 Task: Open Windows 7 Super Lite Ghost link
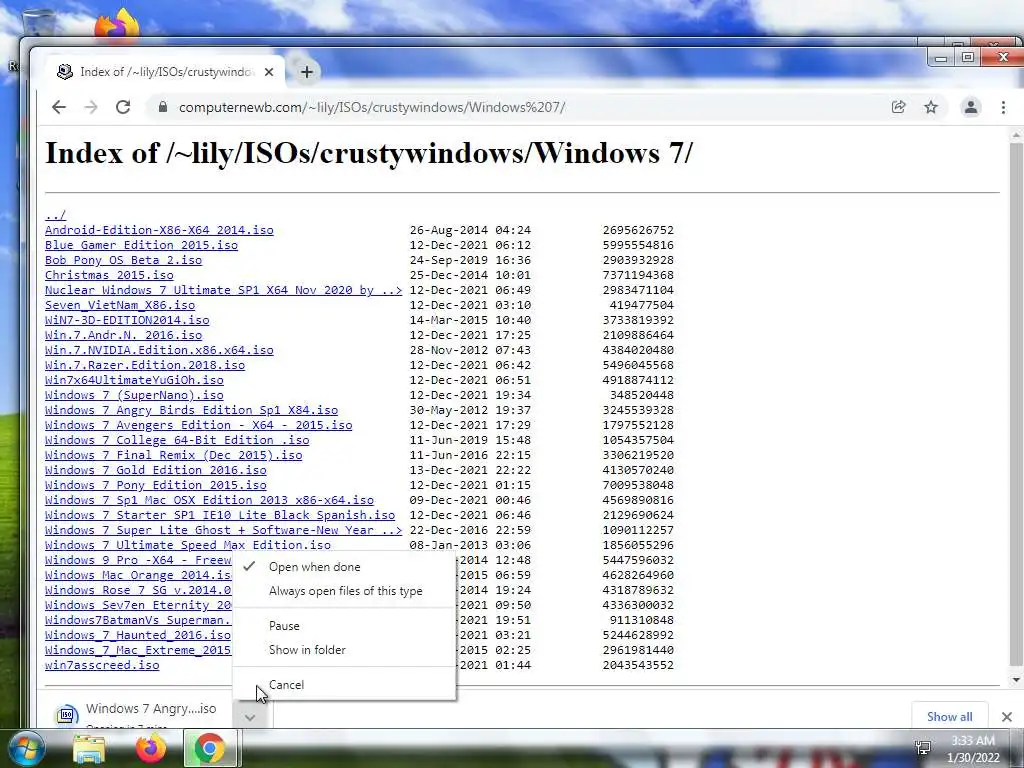[x=223, y=530]
